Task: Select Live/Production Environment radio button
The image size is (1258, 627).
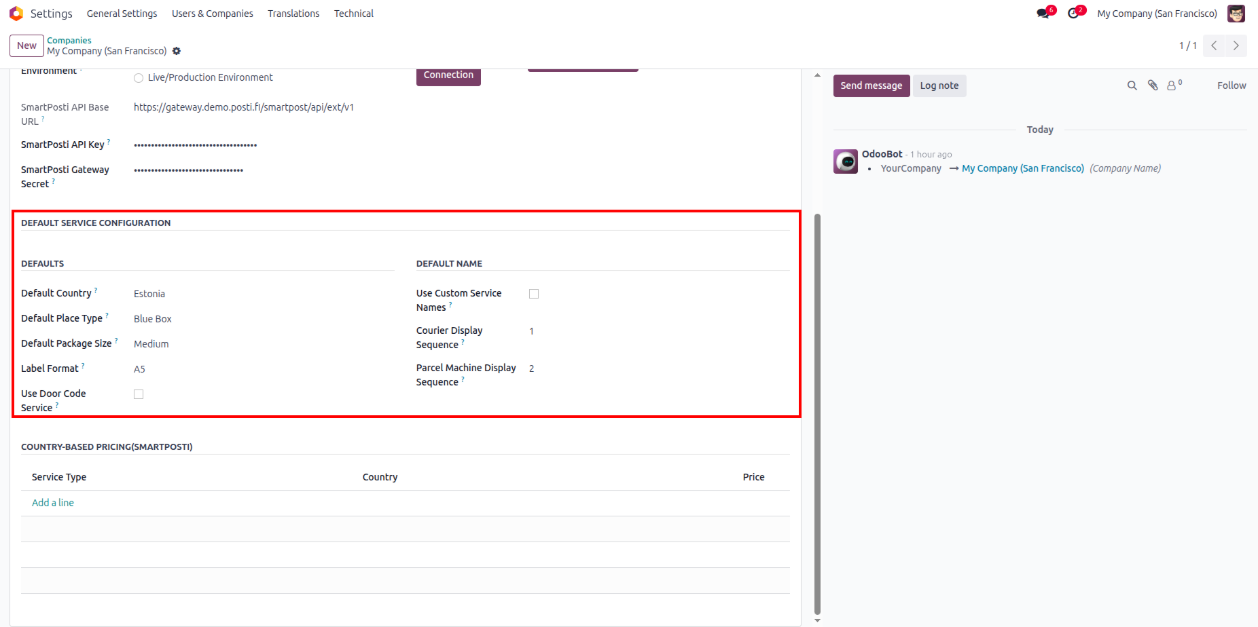Action: coord(138,78)
